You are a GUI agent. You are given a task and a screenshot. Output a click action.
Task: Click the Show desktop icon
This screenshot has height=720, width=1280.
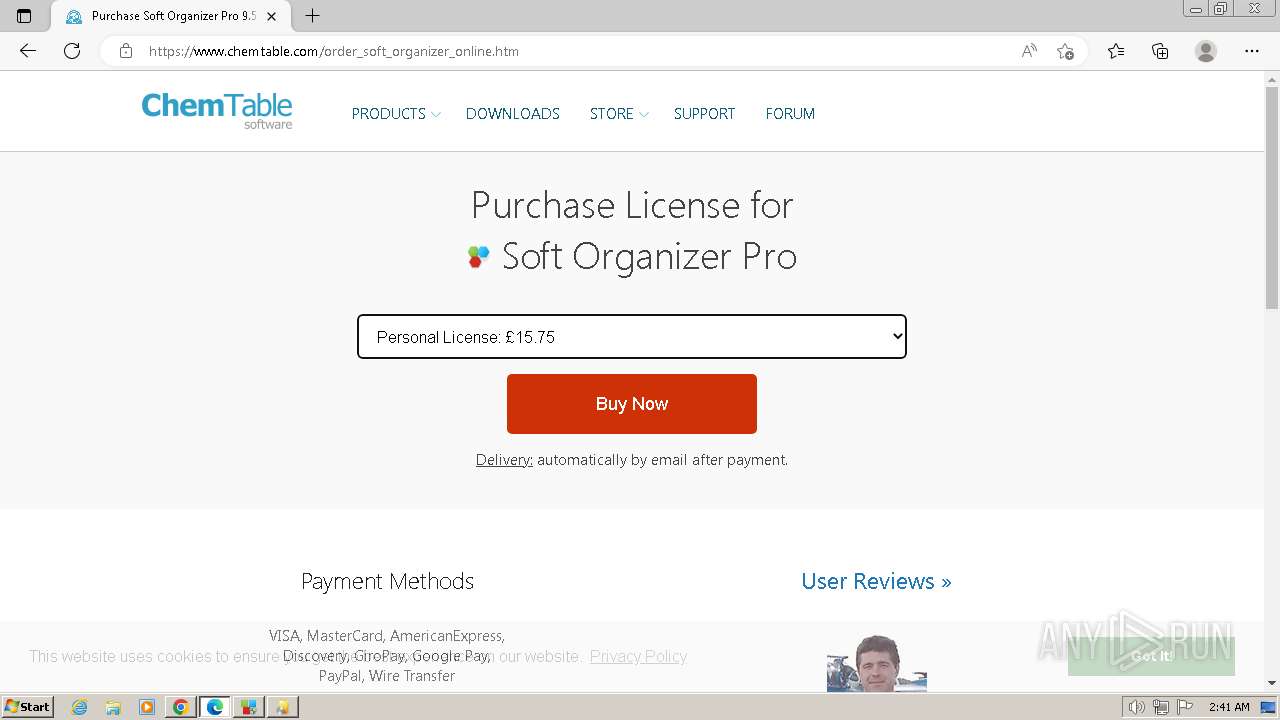tap(1269, 707)
